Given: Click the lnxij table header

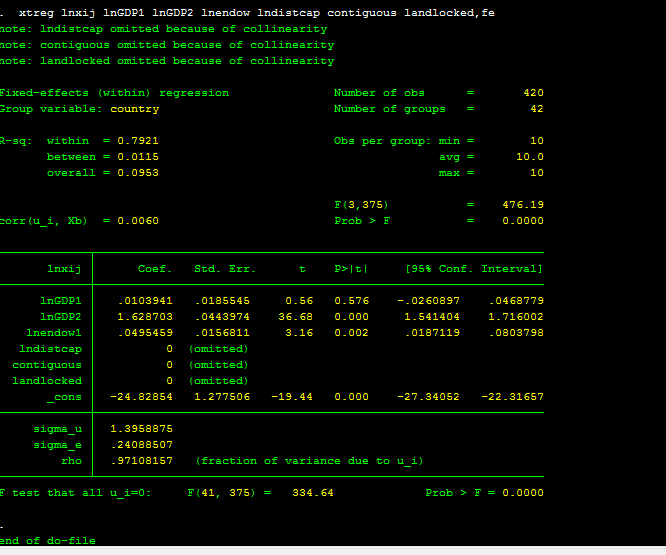Looking at the screenshot, I should click(64, 269).
